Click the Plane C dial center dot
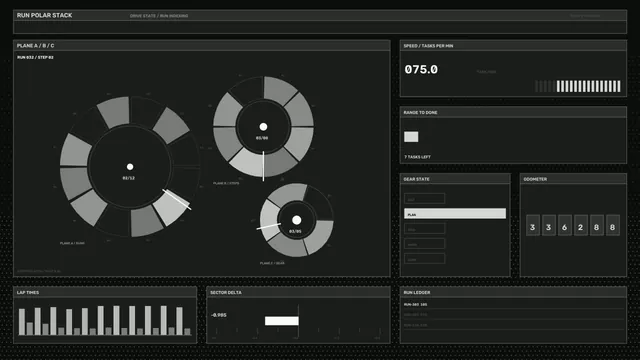This screenshot has width=640, height=360. click(297, 220)
